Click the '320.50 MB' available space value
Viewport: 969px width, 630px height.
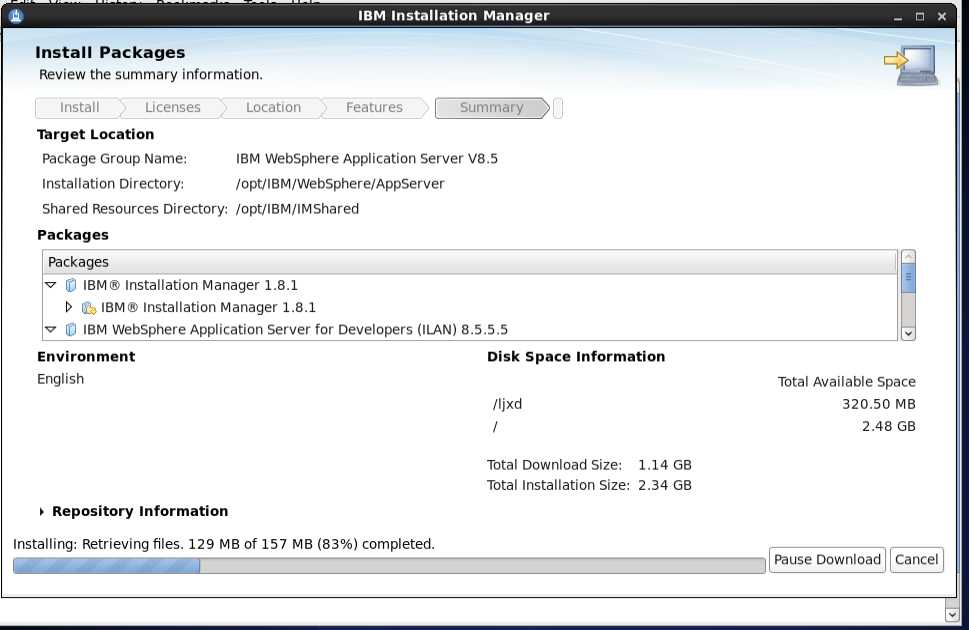tap(878, 404)
